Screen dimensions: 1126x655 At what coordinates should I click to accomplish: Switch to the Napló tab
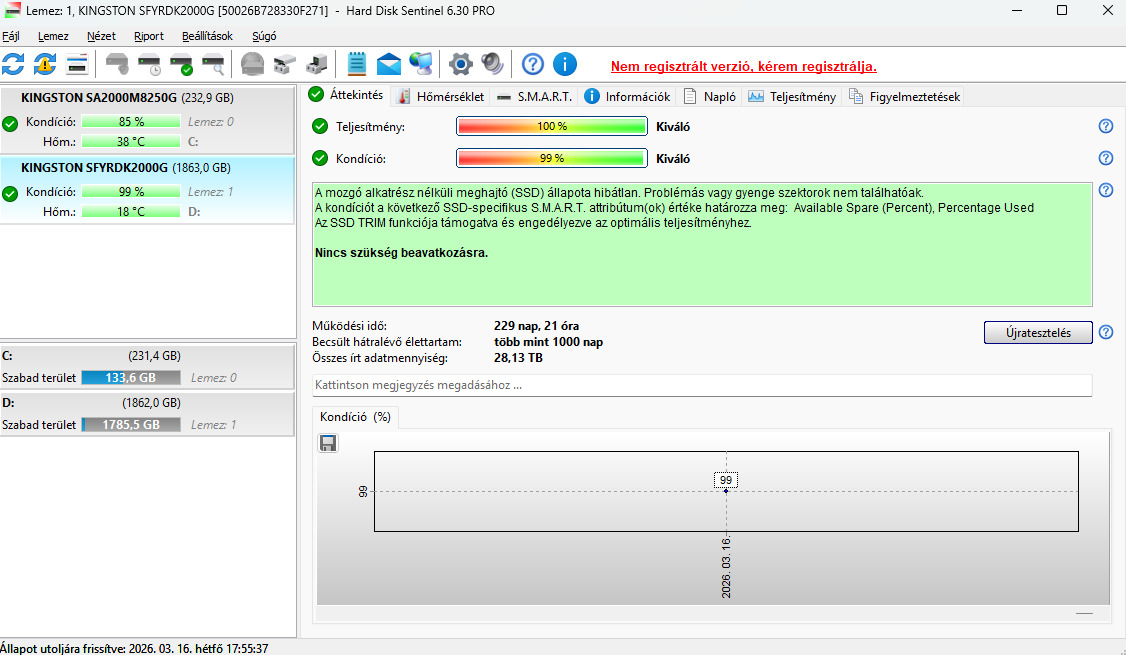click(x=709, y=96)
